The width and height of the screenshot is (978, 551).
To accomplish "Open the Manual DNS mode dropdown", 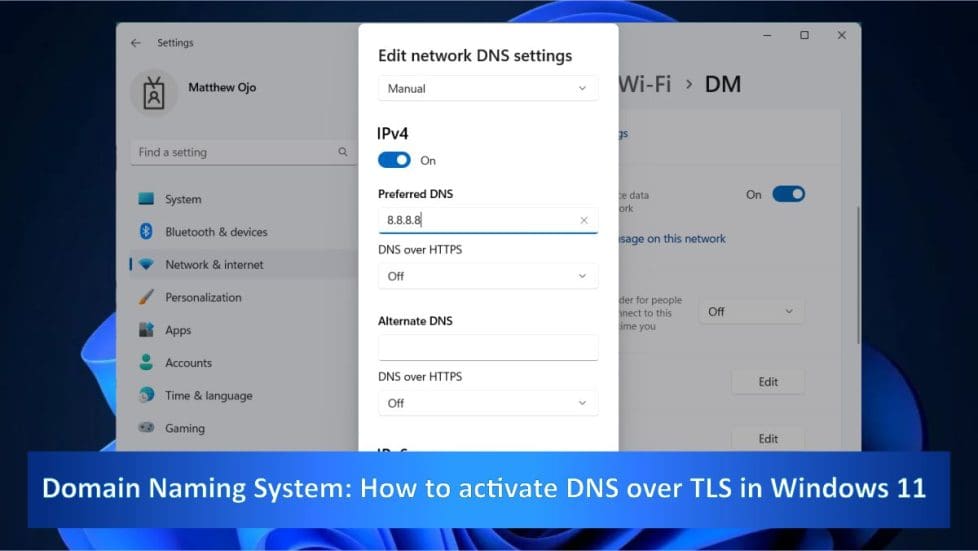I will pos(488,88).
